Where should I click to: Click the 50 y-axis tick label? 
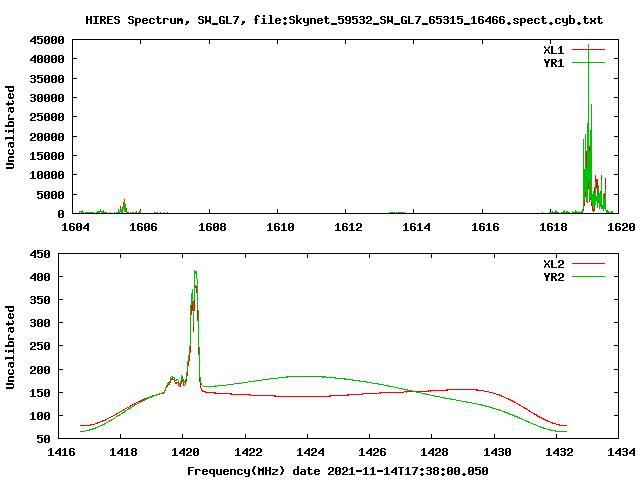(43, 439)
